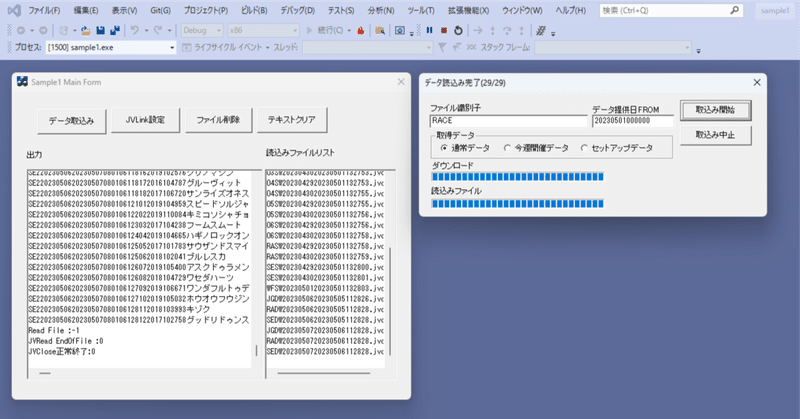Screen dimensions: 800x419
Task: Open the Git(G) menu
Action: 161,10
